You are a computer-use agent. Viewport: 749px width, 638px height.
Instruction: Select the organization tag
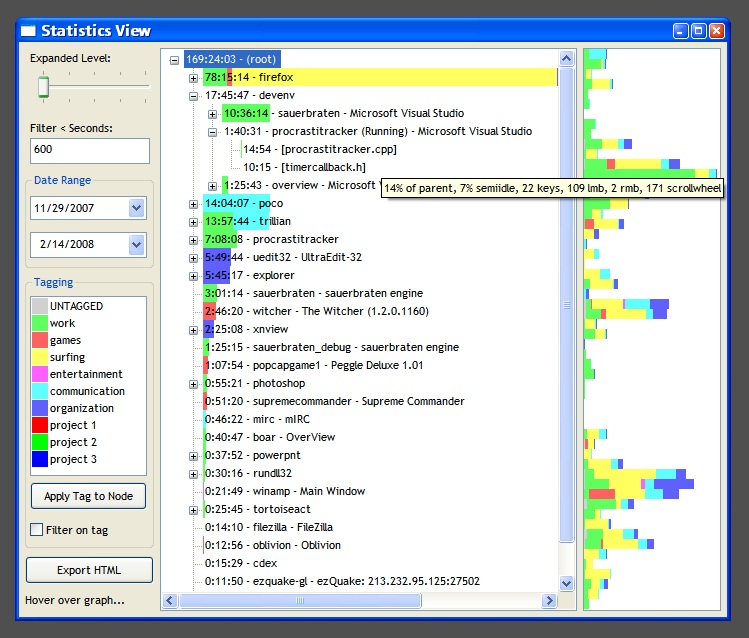82,408
